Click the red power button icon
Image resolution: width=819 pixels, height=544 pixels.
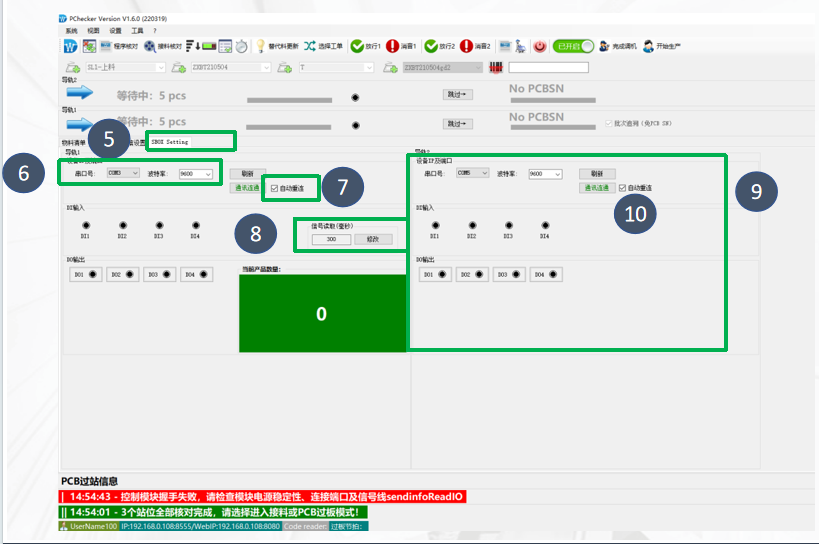tap(540, 46)
